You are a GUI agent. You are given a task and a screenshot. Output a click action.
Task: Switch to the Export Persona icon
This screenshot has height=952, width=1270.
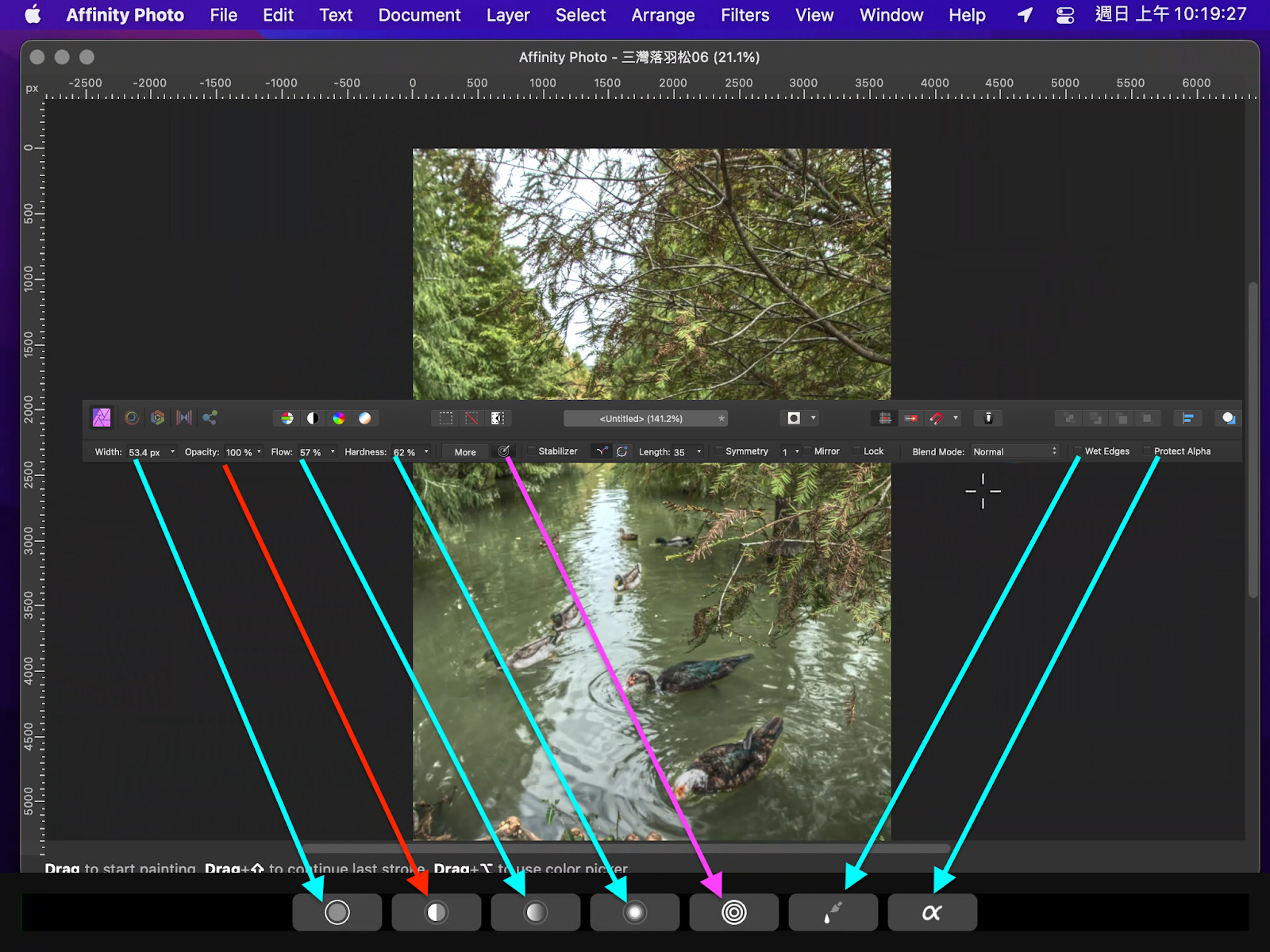point(210,417)
